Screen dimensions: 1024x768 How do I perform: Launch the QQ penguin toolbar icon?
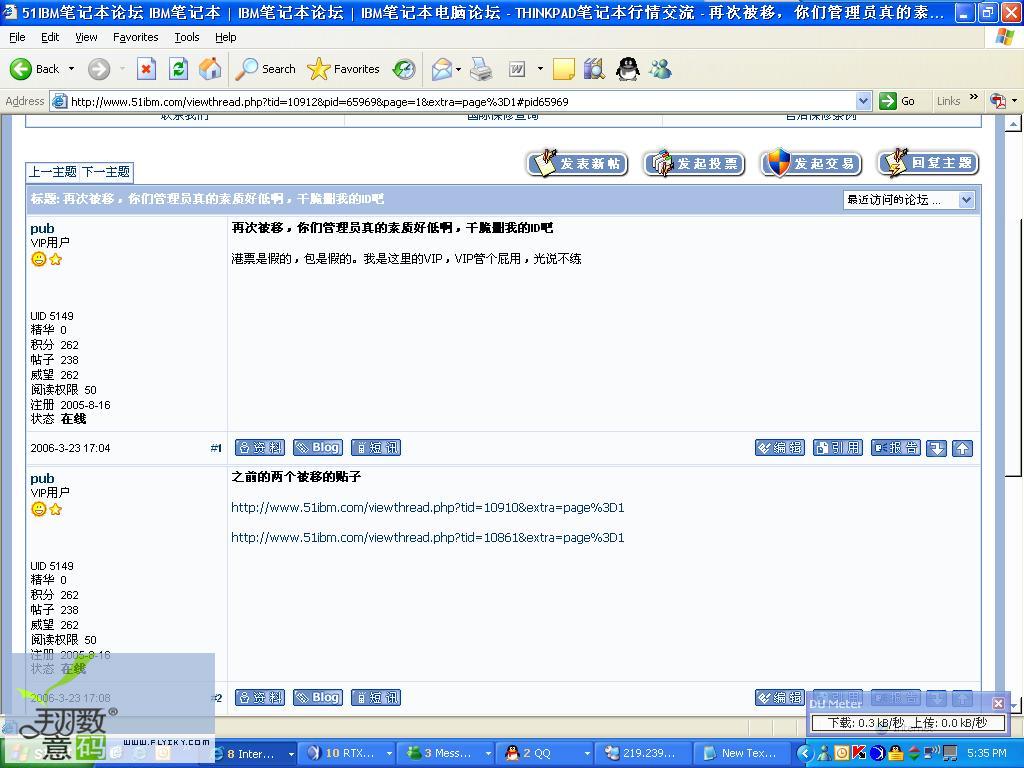coord(628,69)
